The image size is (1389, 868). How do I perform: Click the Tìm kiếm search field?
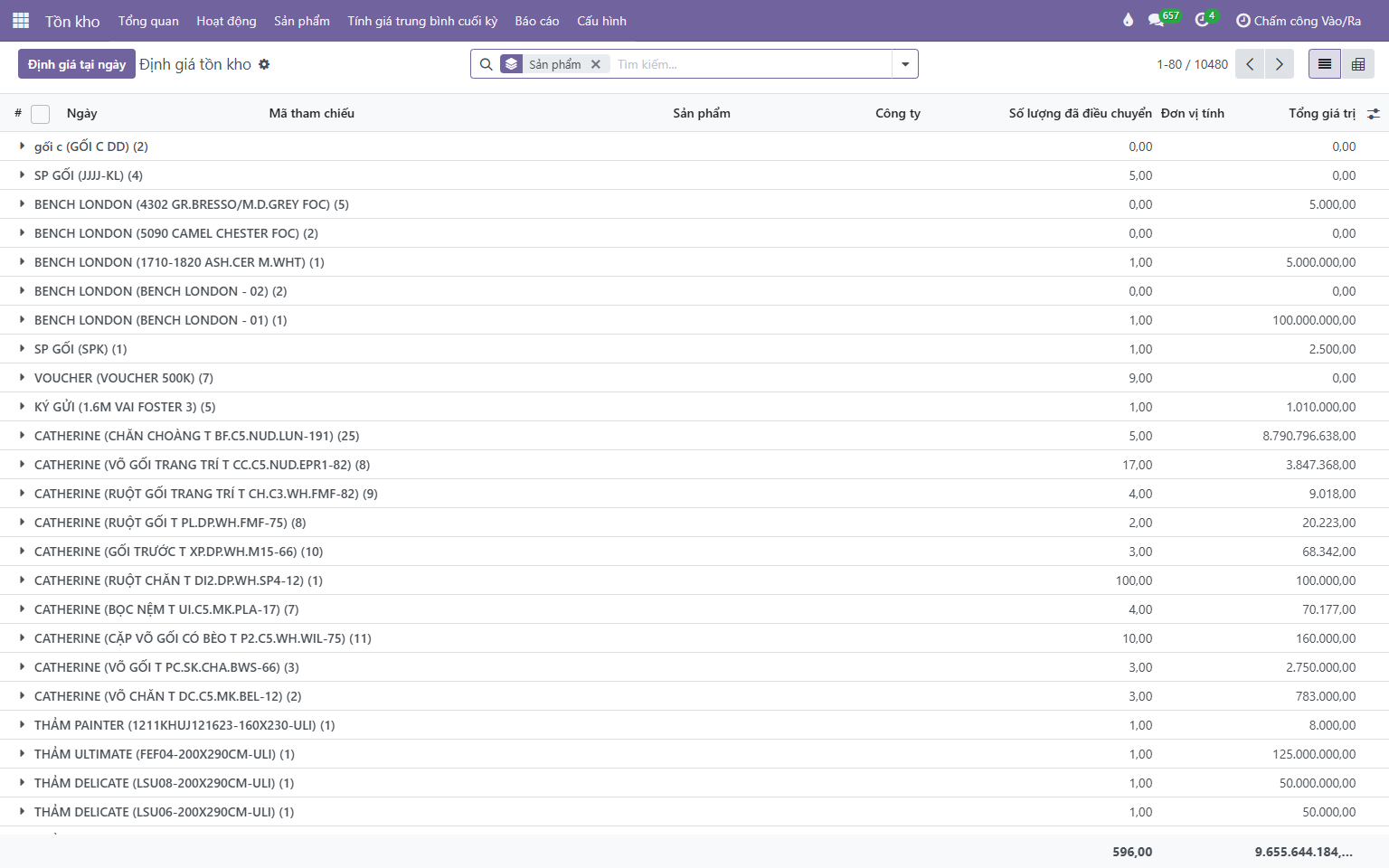[x=751, y=64]
